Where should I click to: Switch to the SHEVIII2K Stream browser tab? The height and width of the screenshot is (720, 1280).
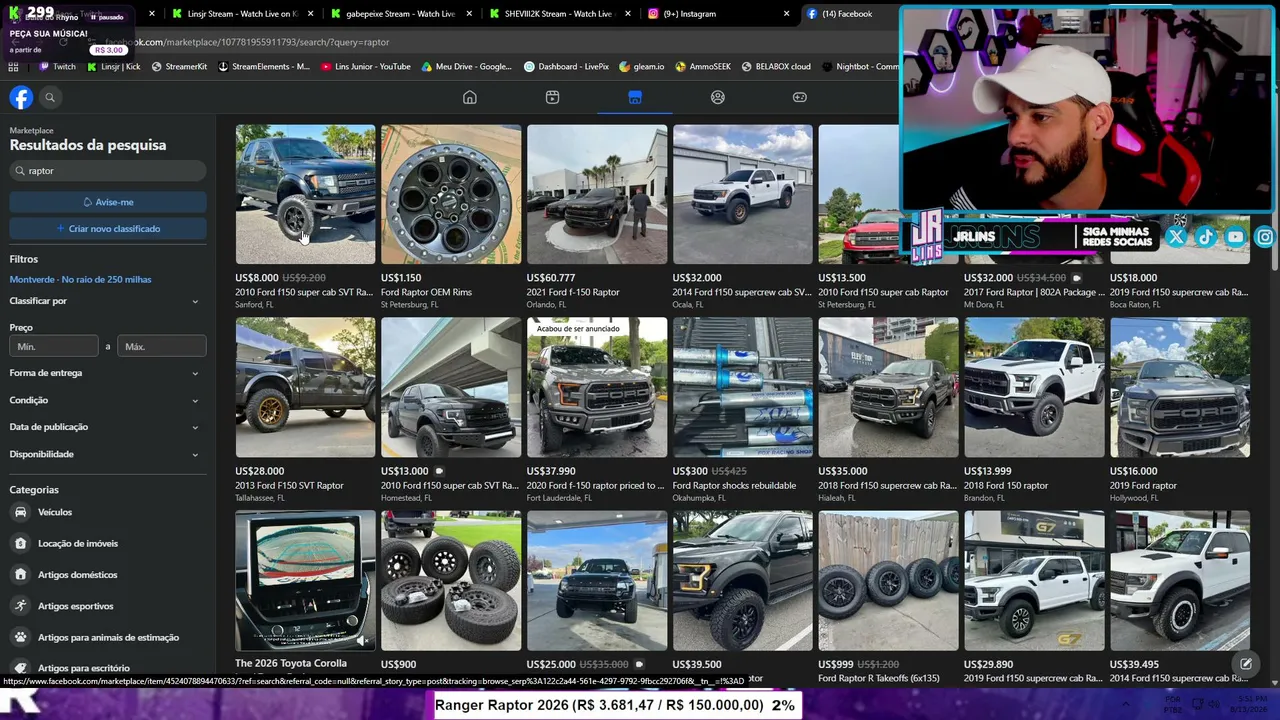coord(558,14)
